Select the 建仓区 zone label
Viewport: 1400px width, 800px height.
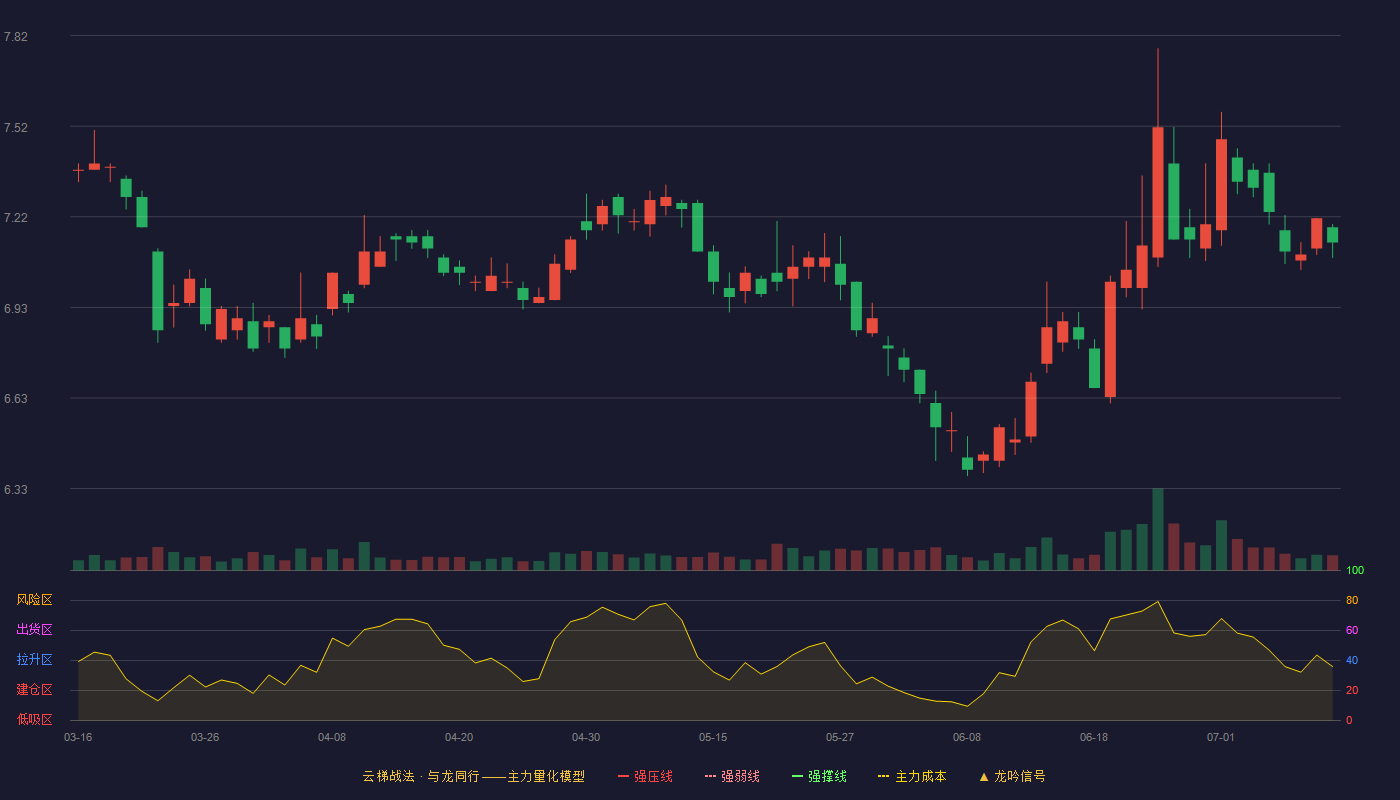(34, 690)
